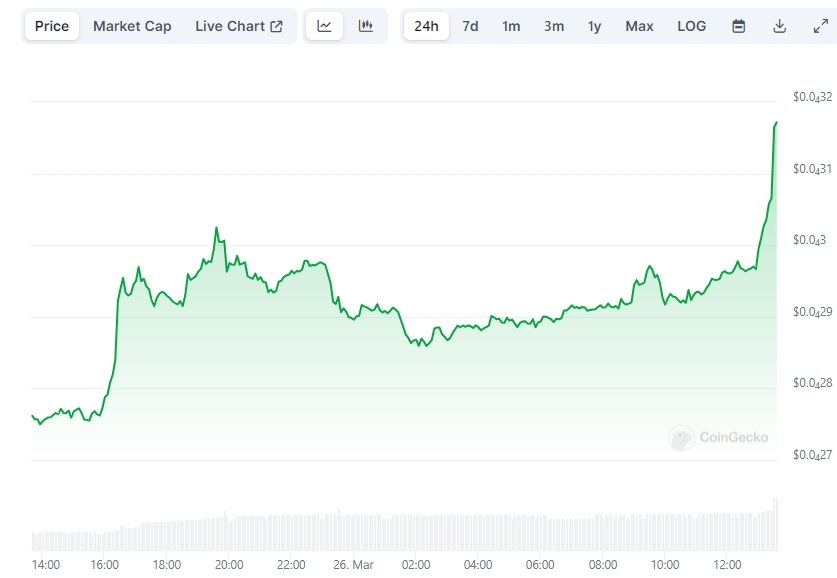Switch to candlestick chart view icon

(x=366, y=26)
